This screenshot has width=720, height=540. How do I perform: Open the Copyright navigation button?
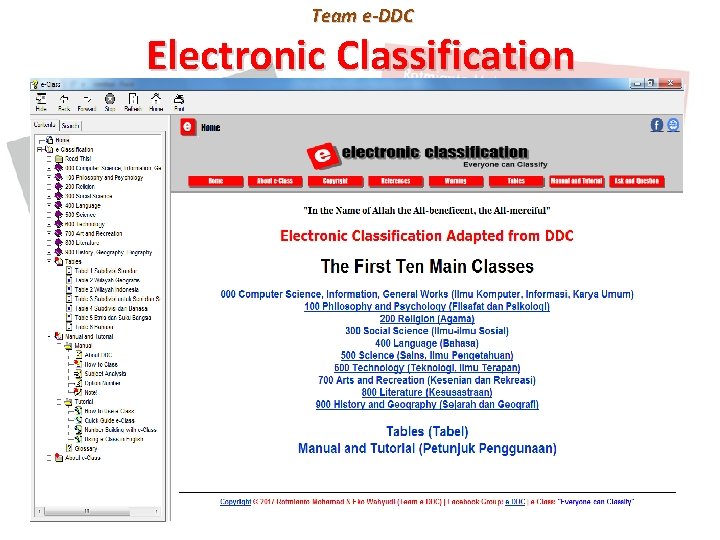pyautogui.click(x=336, y=181)
